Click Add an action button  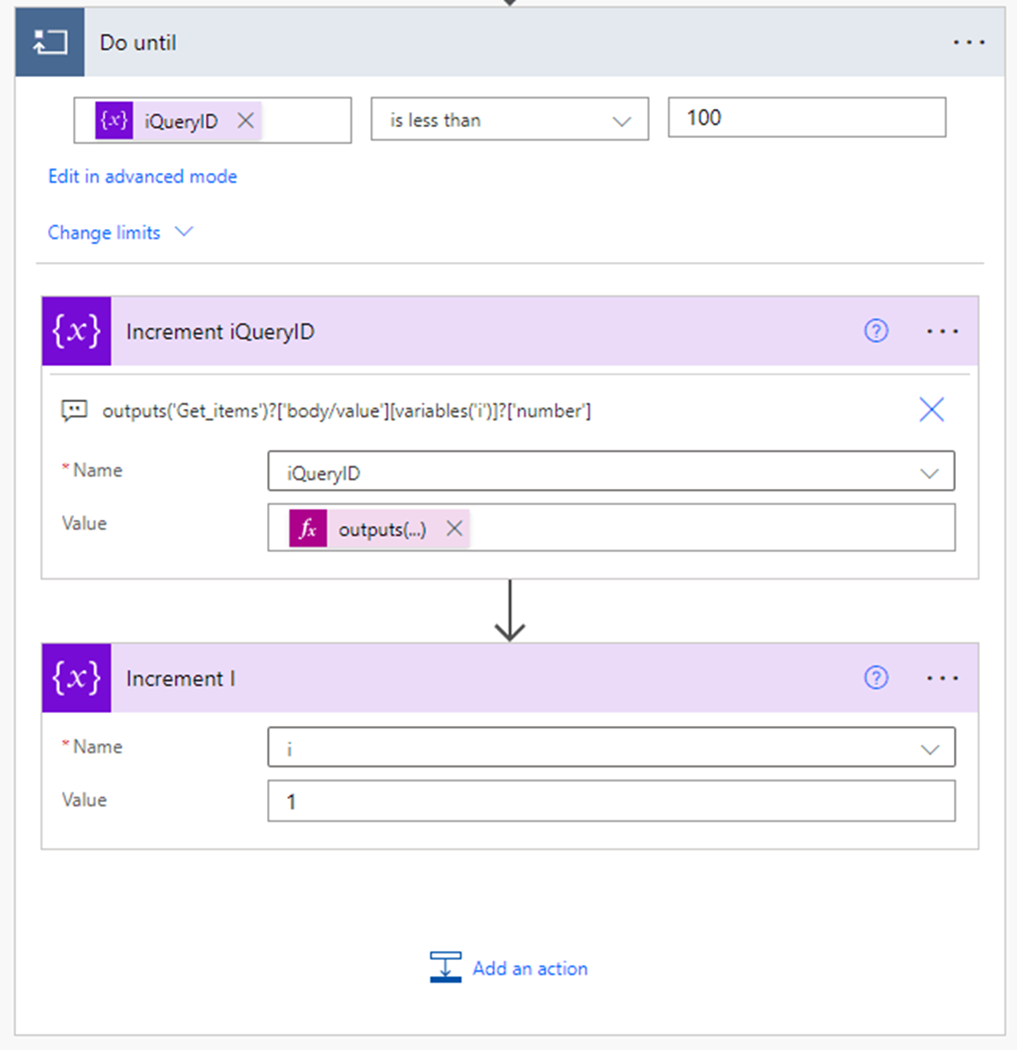(509, 968)
